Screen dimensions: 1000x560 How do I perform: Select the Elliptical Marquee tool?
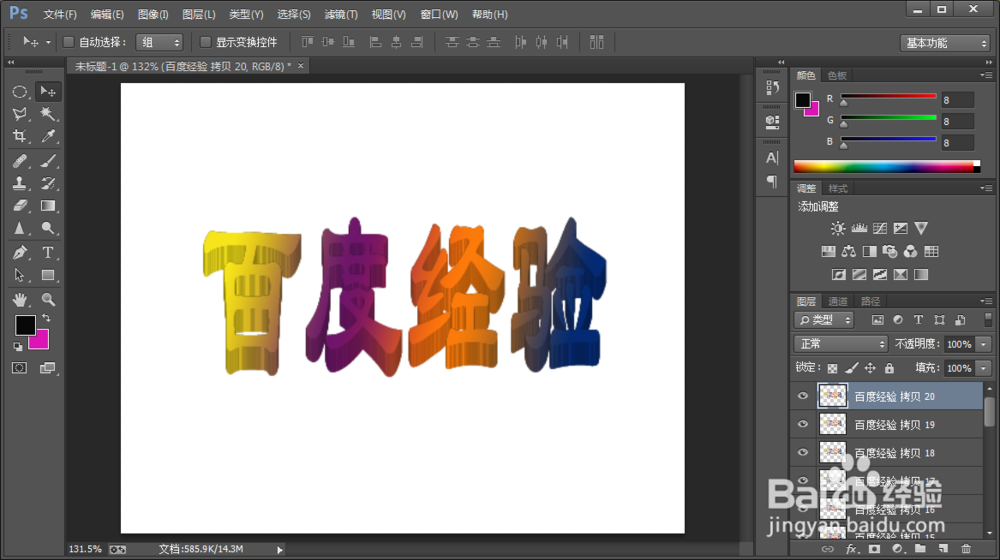click(x=20, y=92)
